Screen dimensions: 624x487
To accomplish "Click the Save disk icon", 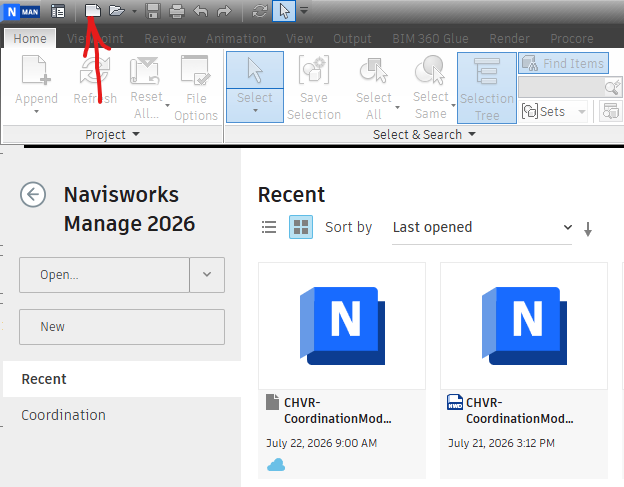I will 153,11.
